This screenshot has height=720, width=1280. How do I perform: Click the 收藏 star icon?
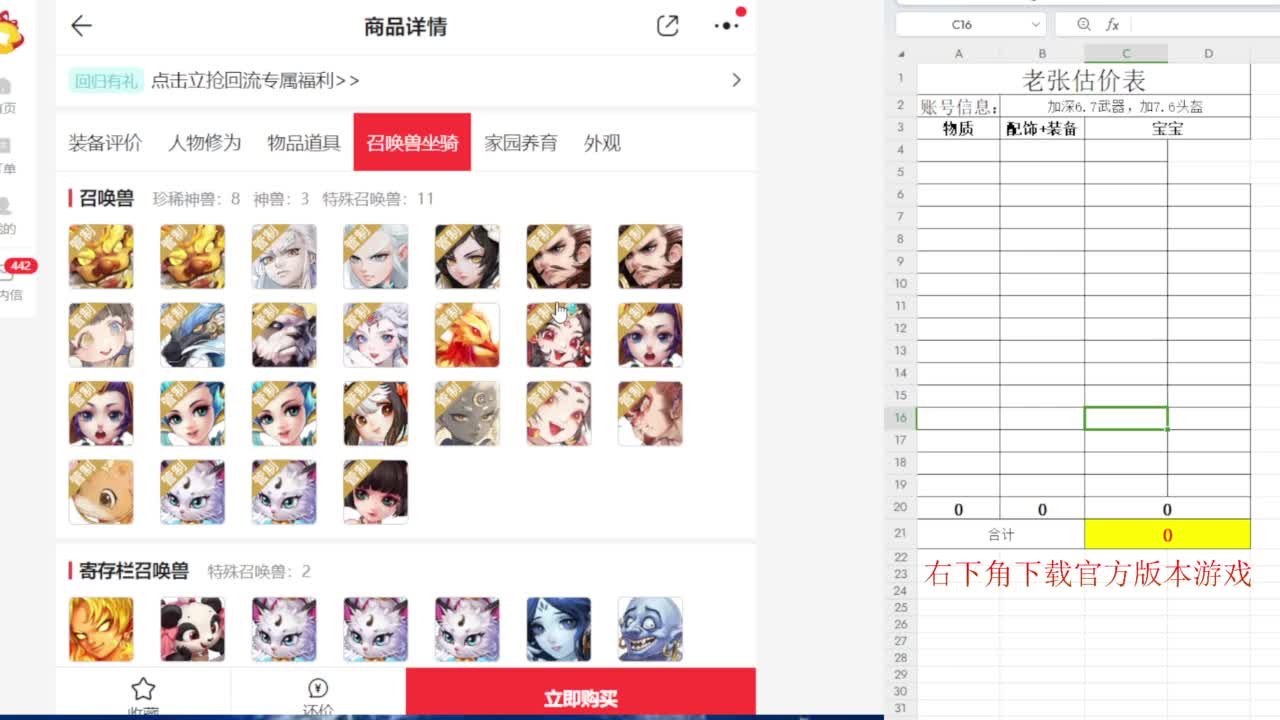143,688
